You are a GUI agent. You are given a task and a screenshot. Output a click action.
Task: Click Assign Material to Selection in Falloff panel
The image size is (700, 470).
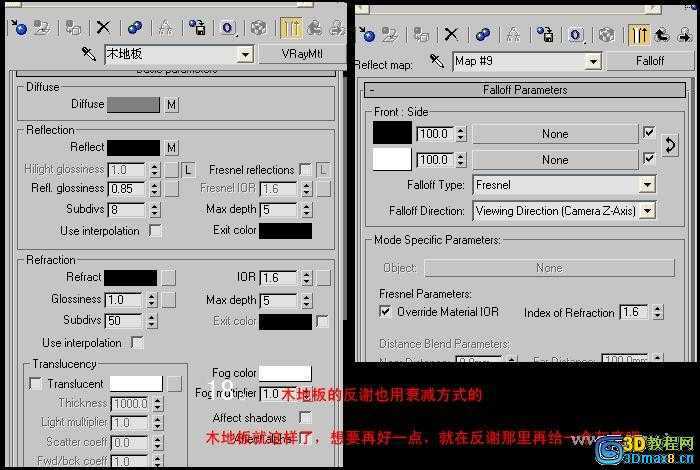point(421,34)
